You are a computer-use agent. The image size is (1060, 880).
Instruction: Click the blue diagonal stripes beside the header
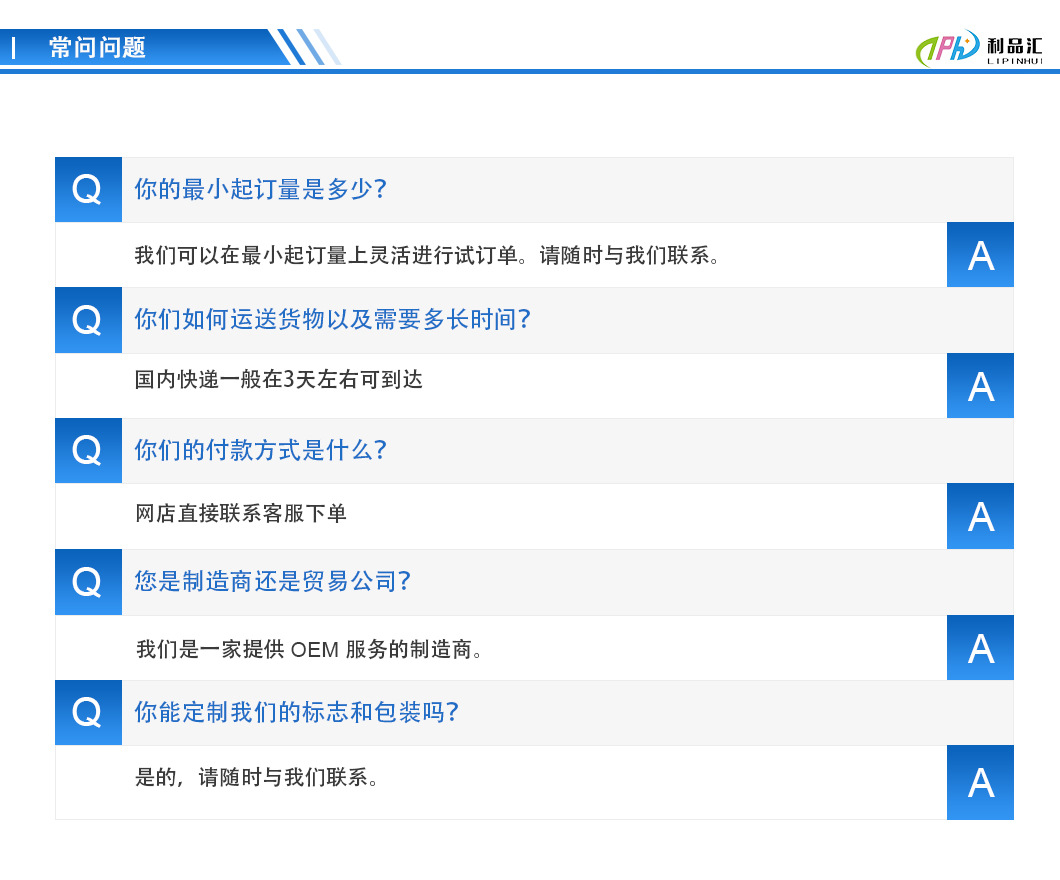310,46
